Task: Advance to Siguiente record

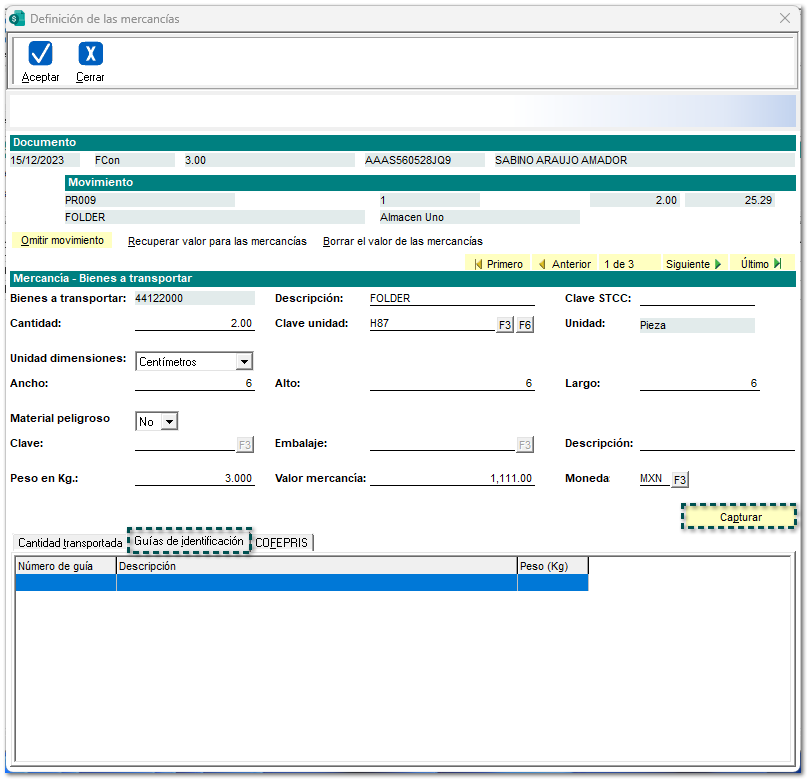Action: click(x=693, y=264)
